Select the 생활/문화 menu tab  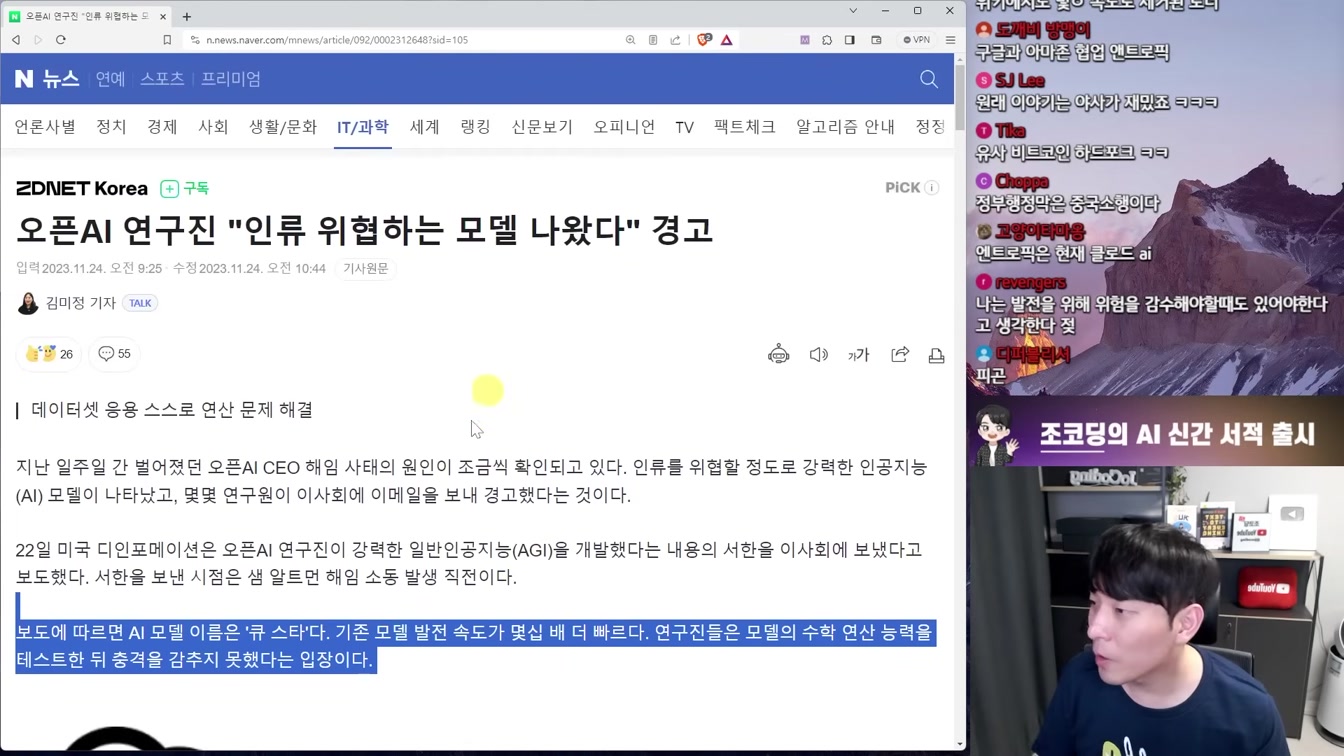[x=283, y=127]
